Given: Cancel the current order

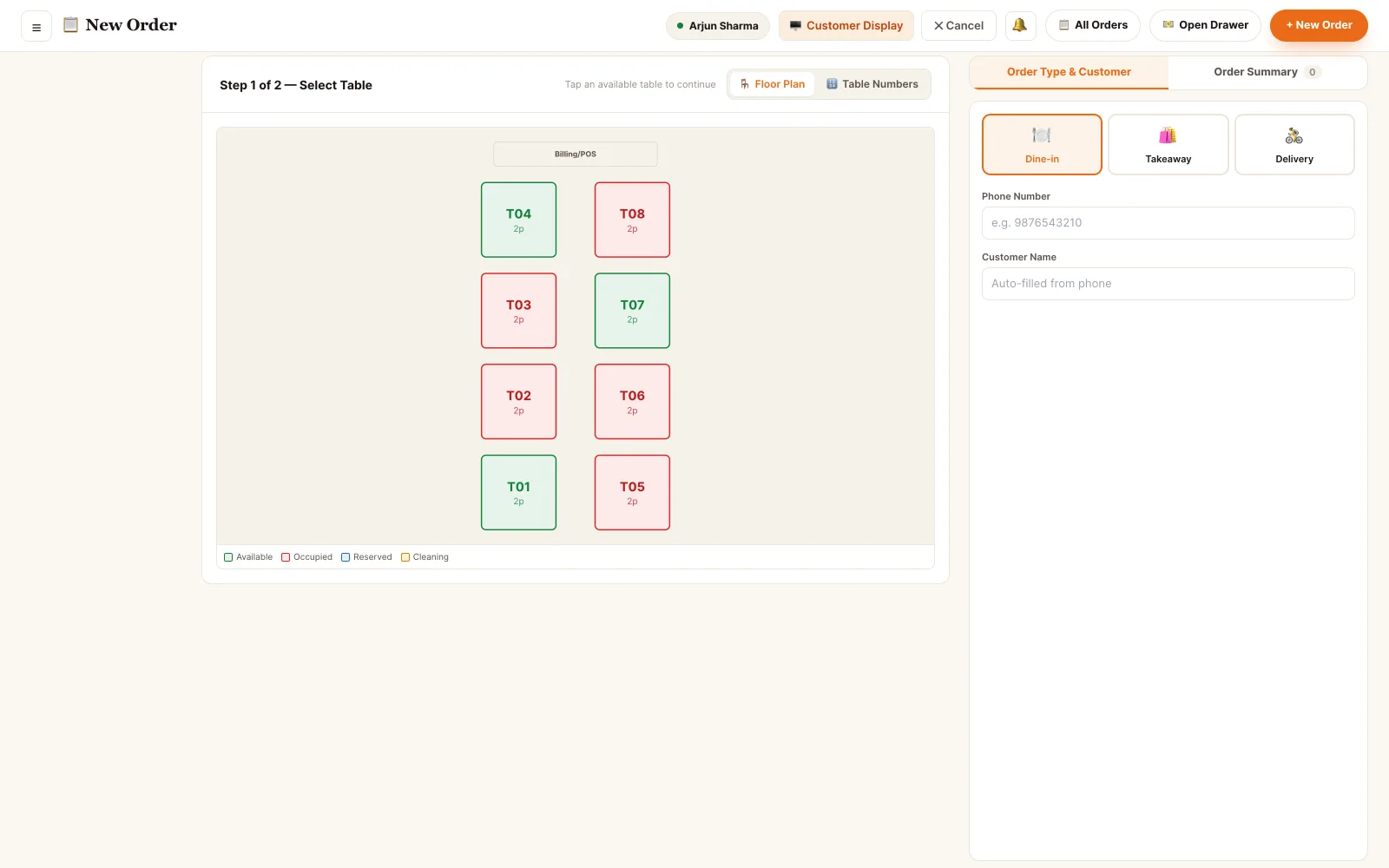Looking at the screenshot, I should coord(958,25).
